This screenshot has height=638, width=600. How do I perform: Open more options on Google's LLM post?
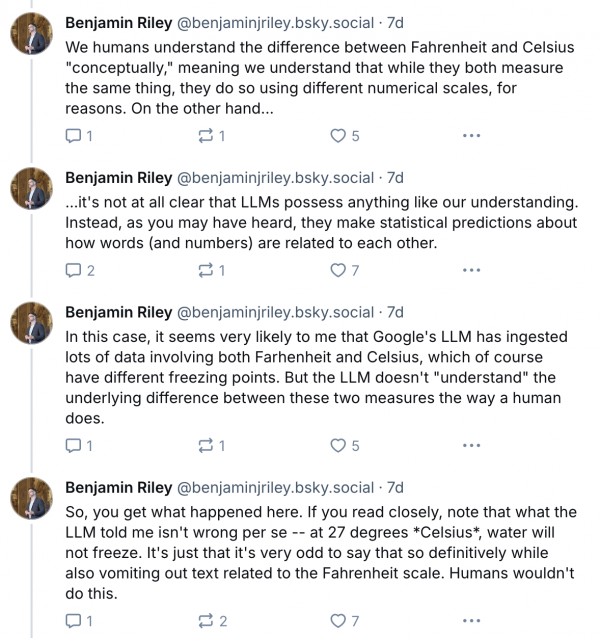pos(471,445)
